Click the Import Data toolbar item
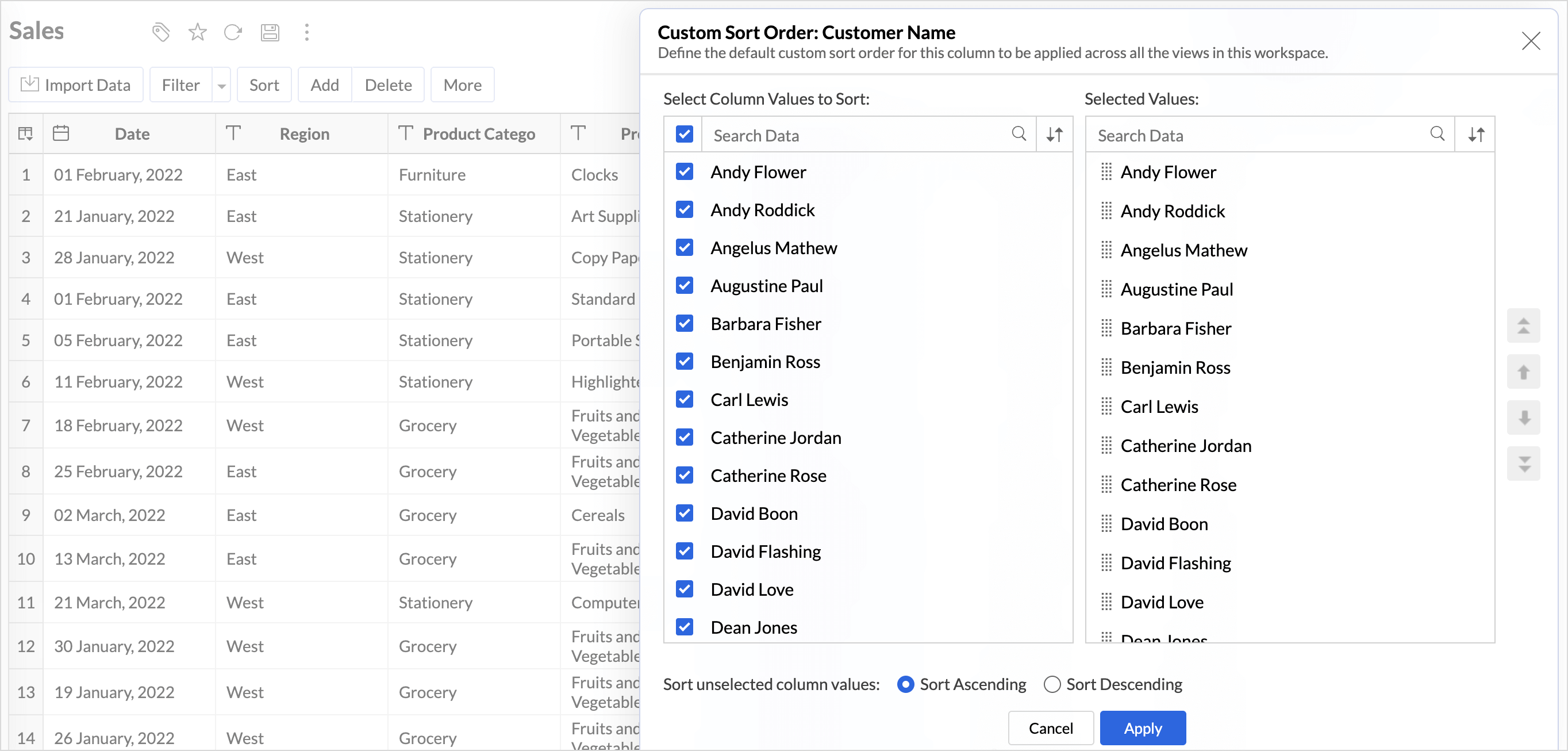This screenshot has height=751, width=1568. [75, 85]
